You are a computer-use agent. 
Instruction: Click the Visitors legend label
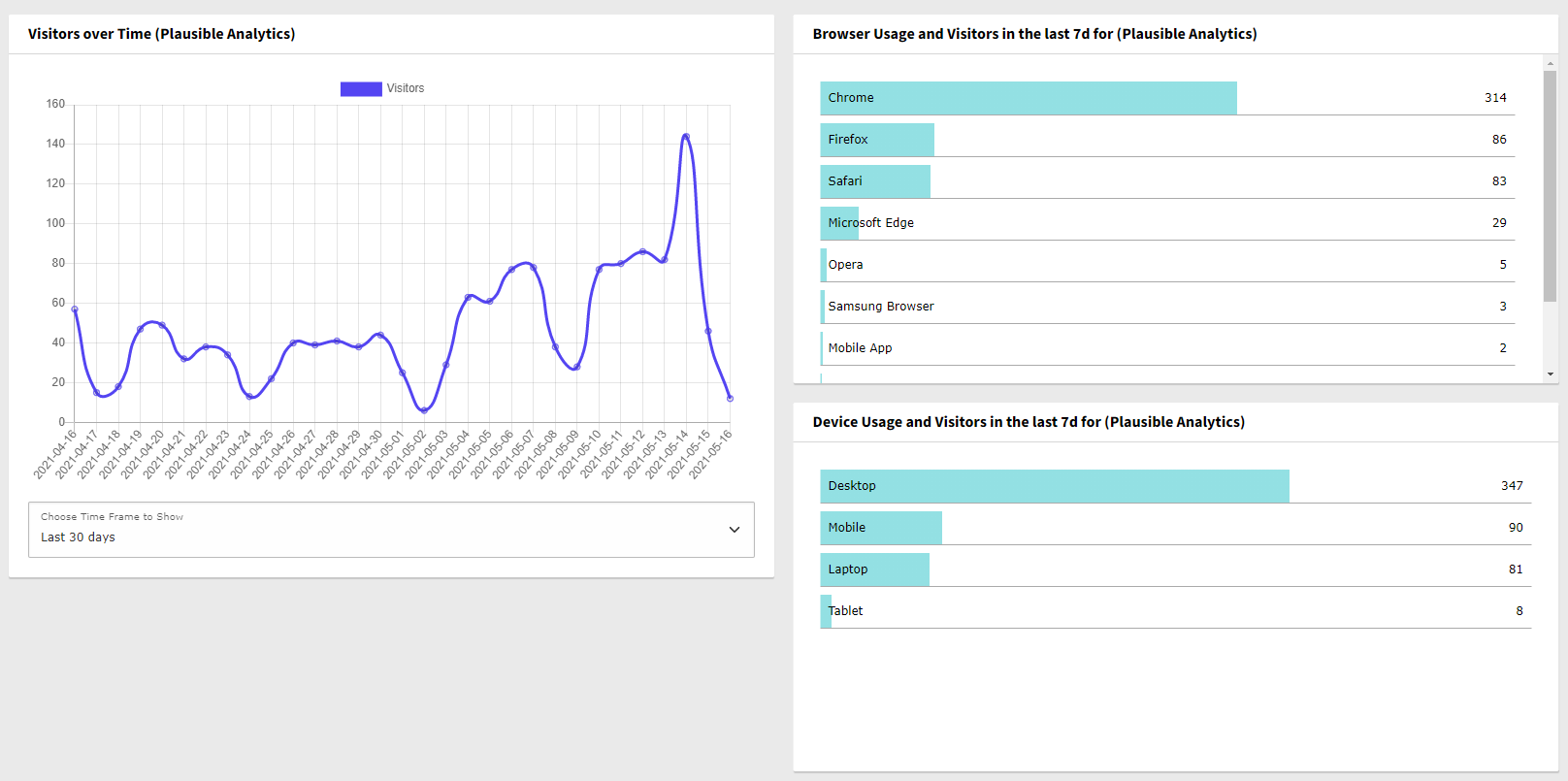click(x=406, y=88)
